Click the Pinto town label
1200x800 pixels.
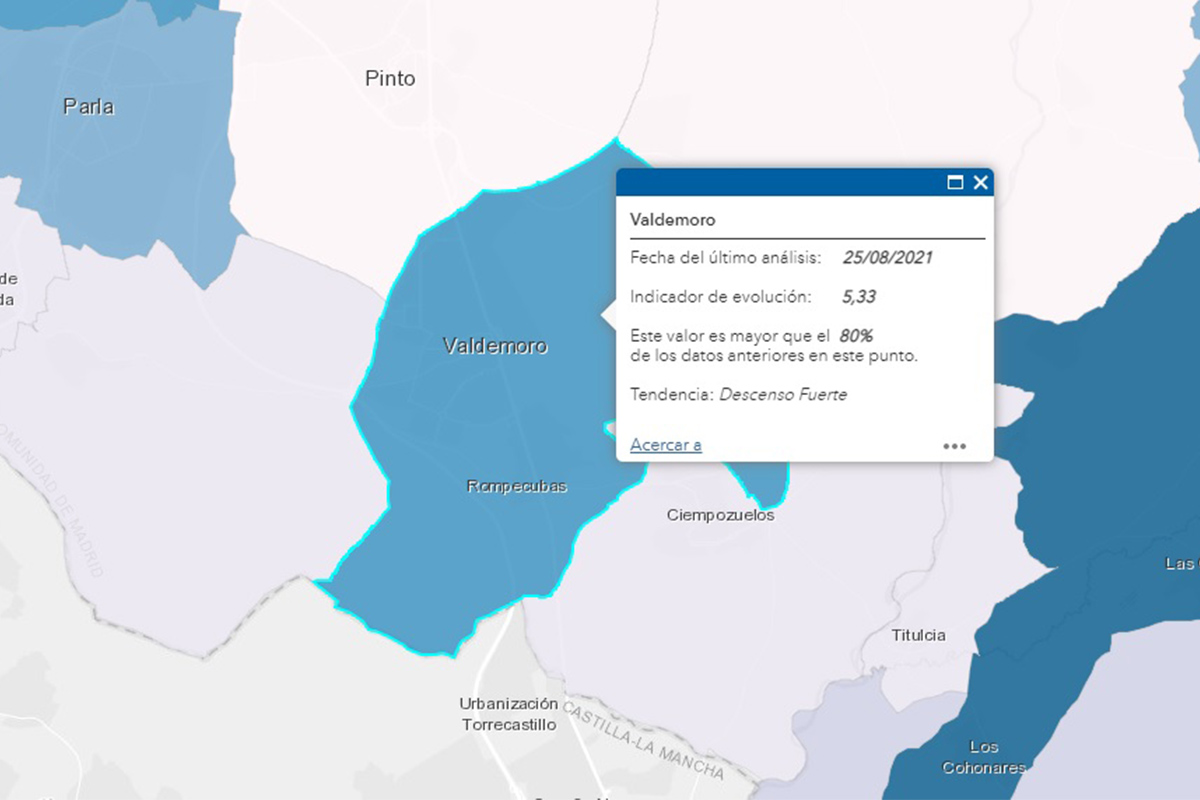pyautogui.click(x=390, y=78)
